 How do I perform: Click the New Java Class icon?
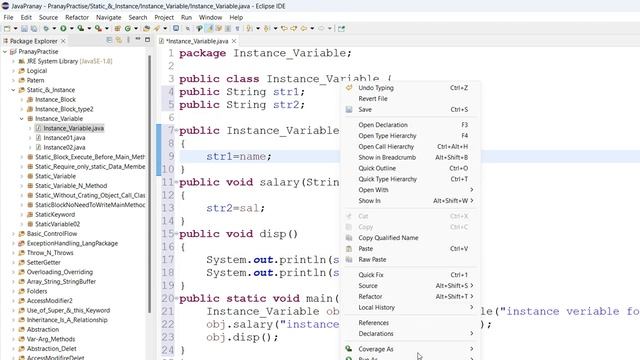point(128,29)
